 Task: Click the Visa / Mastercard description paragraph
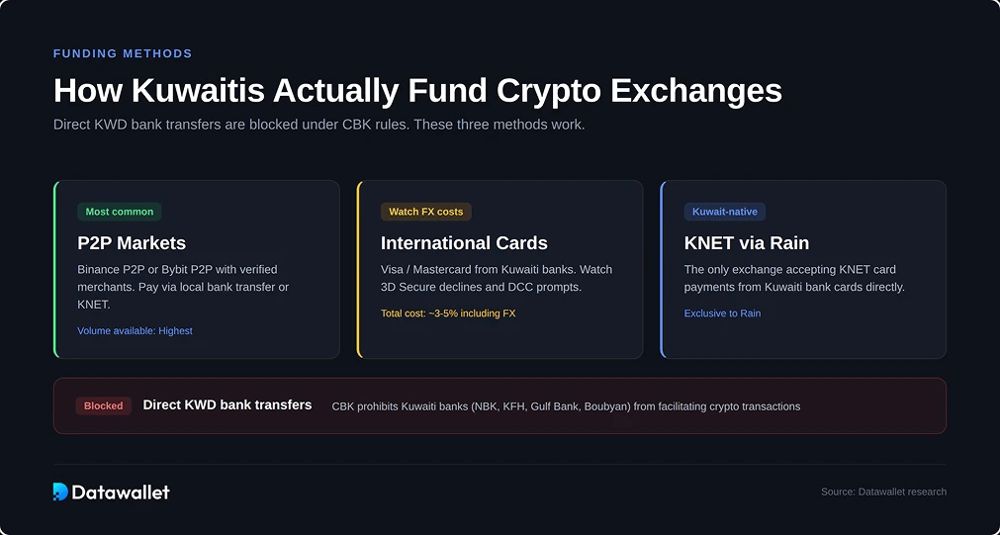(496, 278)
